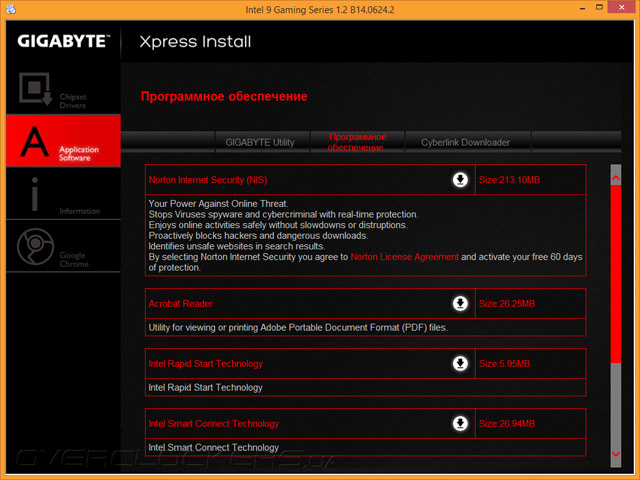Screen dimensions: 640x480
Task: Click the scrollbar up arrow
Action: pyautogui.click(x=616, y=178)
